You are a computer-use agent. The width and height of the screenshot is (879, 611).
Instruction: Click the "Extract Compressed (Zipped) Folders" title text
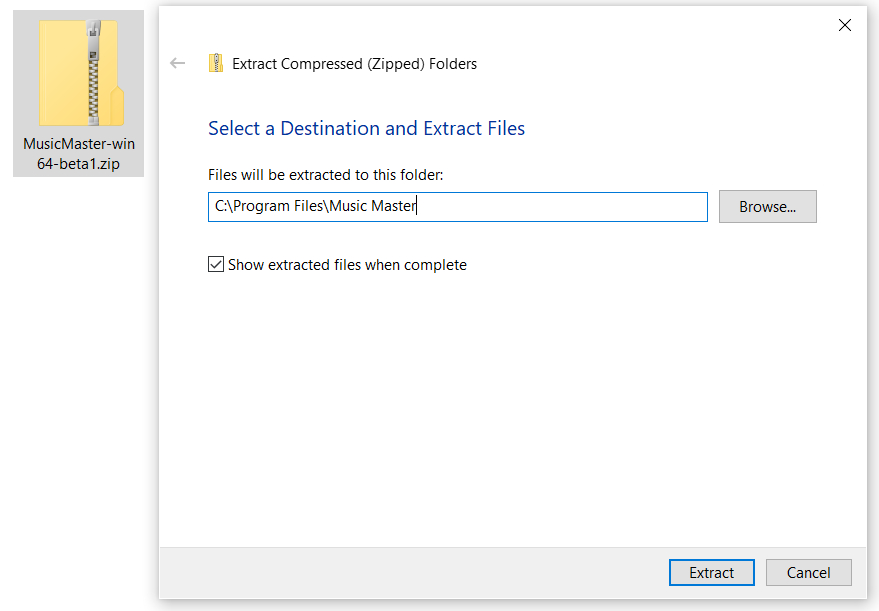pos(354,64)
